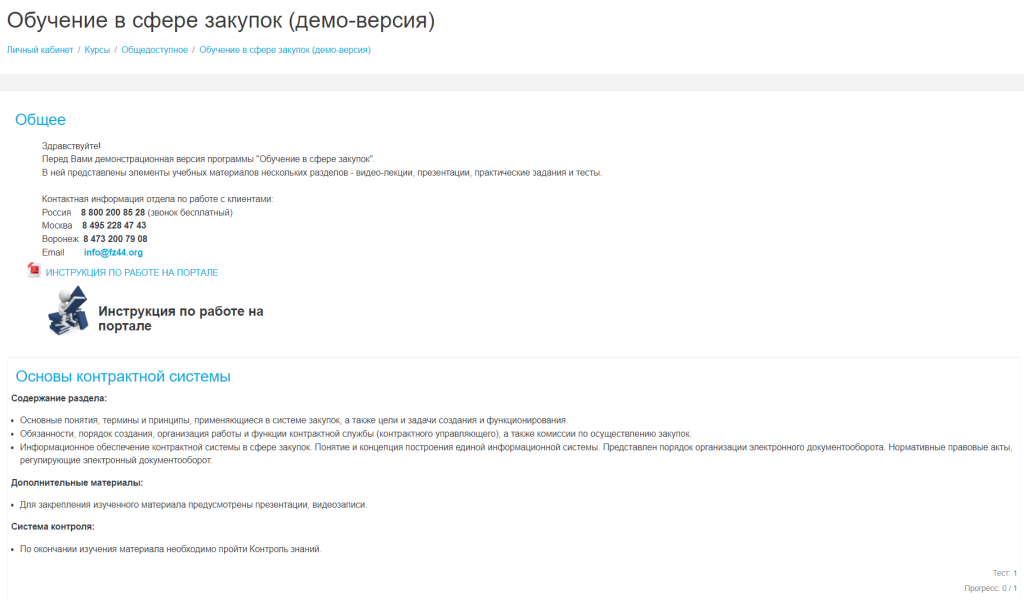Click the PDF file icon for the instruction
Image resolution: width=1024 pixels, height=600 pixels.
tap(33, 271)
